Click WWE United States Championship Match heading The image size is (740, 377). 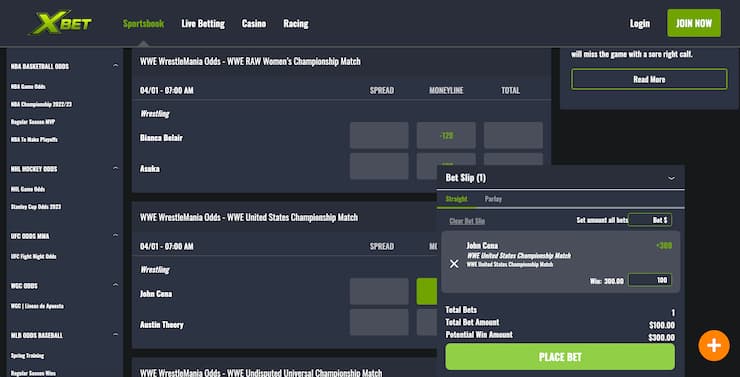(x=249, y=217)
